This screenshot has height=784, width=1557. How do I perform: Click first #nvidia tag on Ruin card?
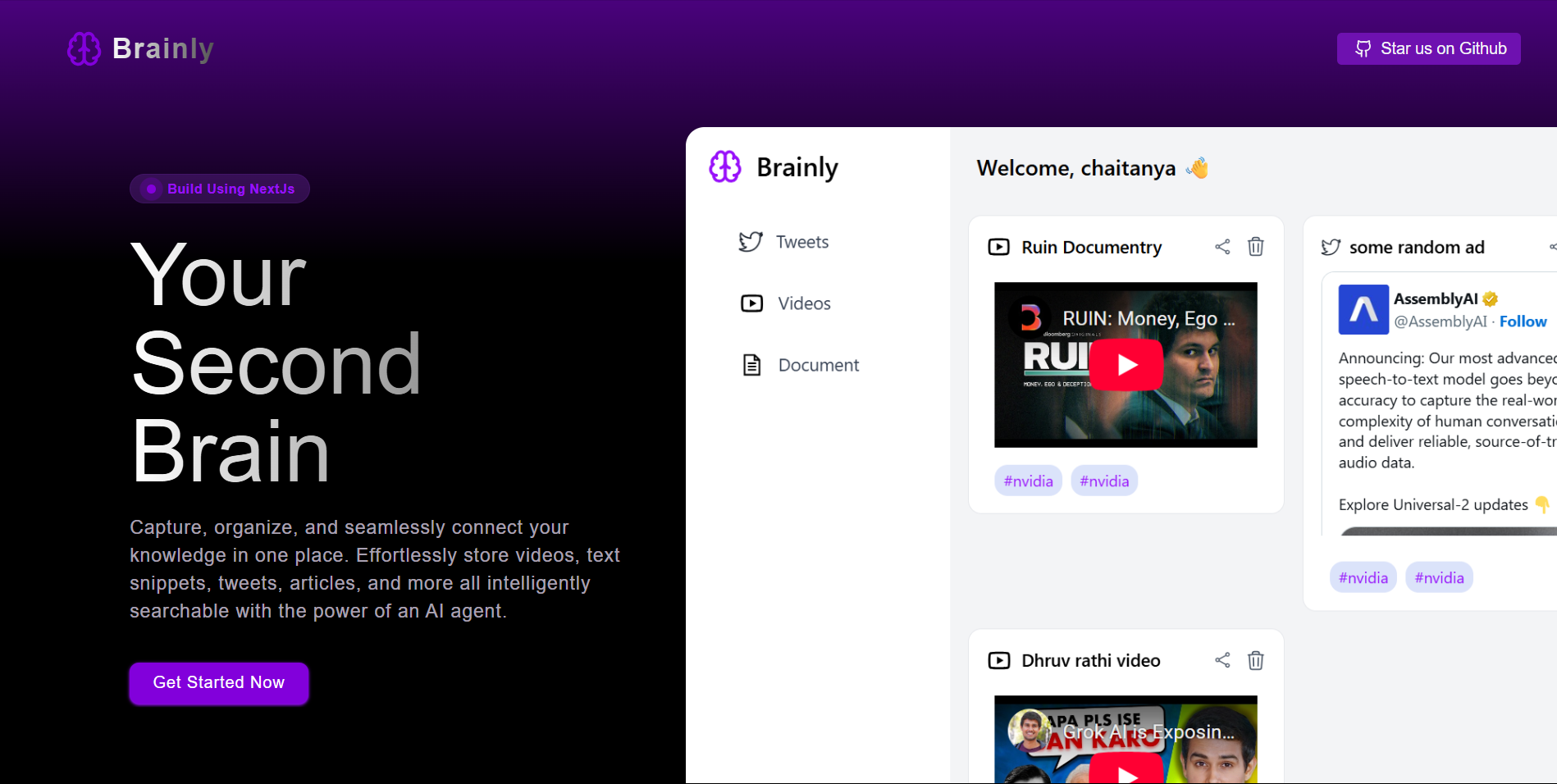pos(1029,481)
